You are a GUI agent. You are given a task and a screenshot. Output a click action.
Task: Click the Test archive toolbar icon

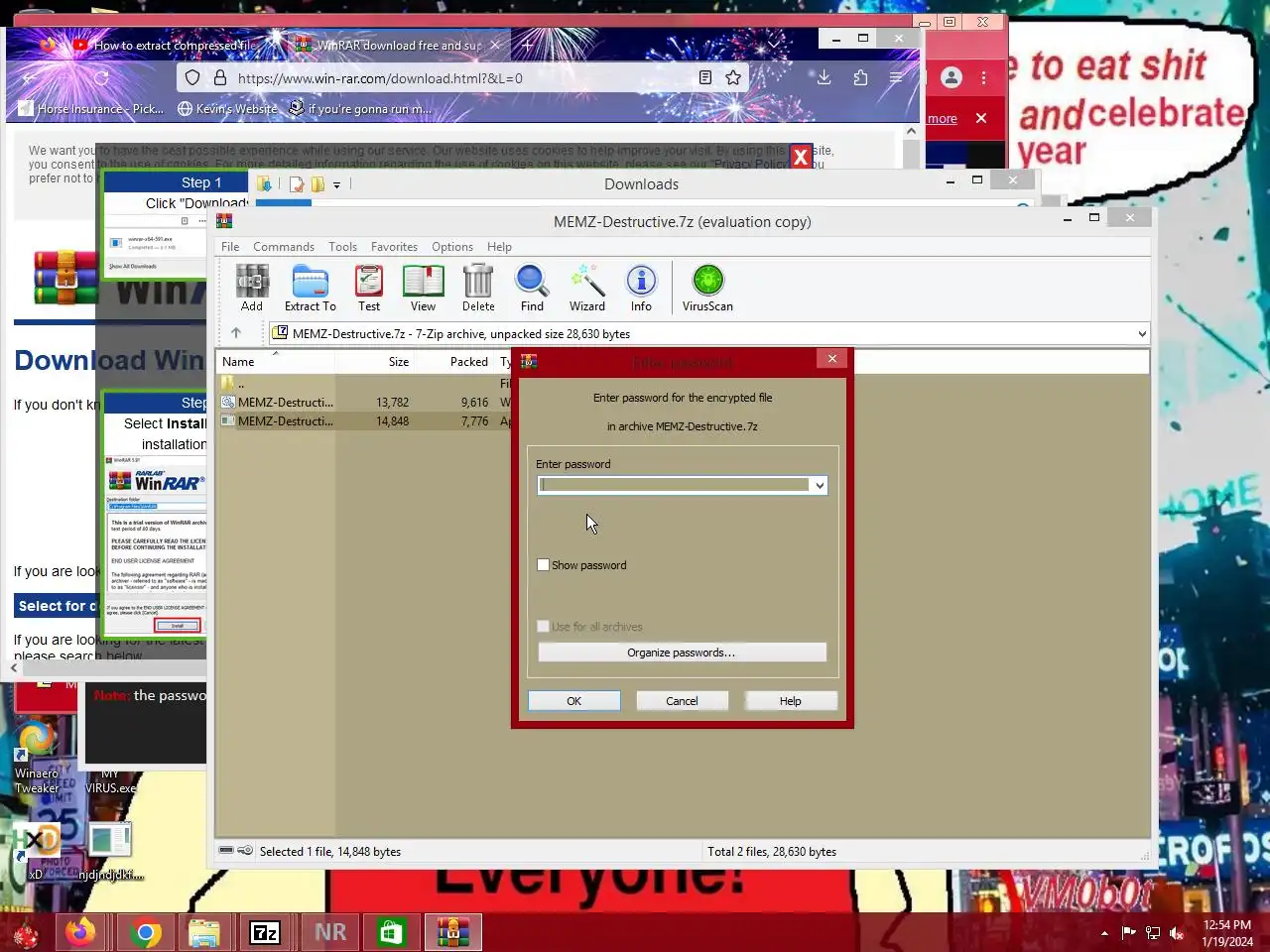tap(369, 289)
